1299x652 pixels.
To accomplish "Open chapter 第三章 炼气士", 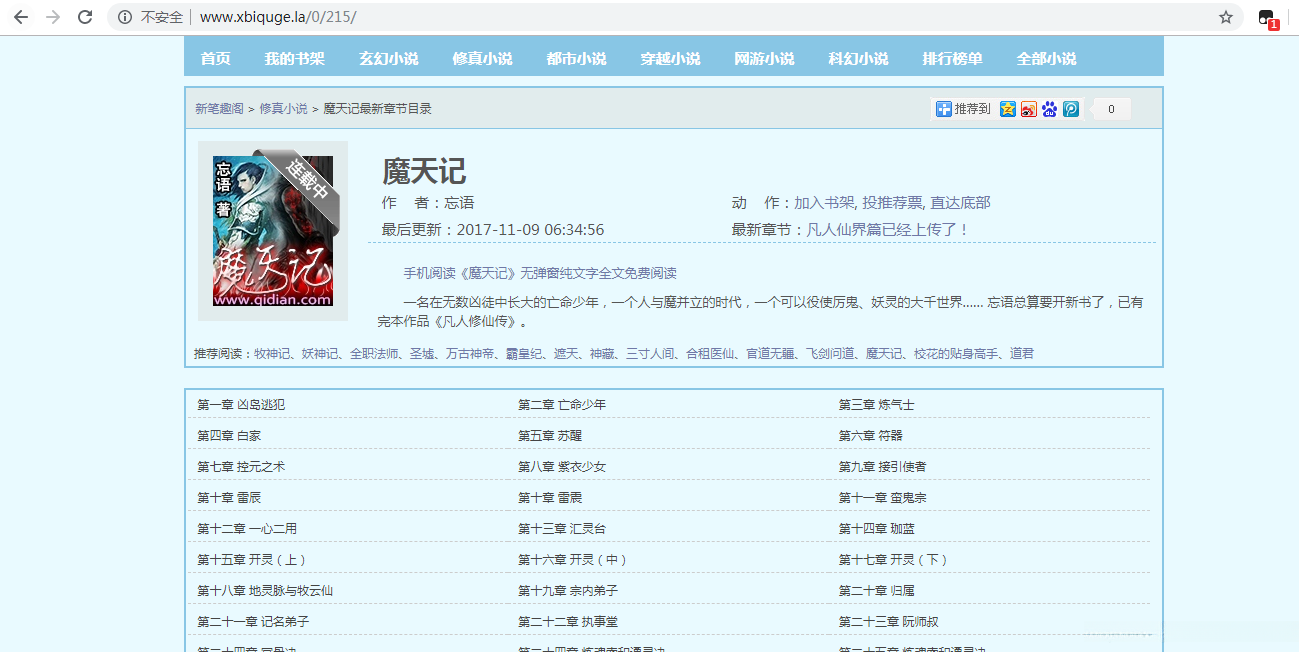I will (x=877, y=405).
